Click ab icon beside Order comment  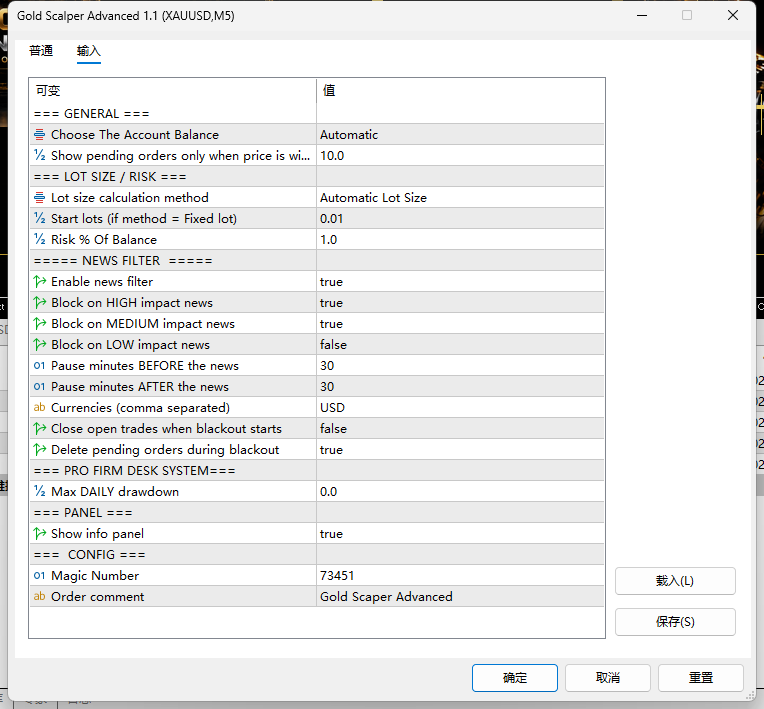click(x=39, y=596)
